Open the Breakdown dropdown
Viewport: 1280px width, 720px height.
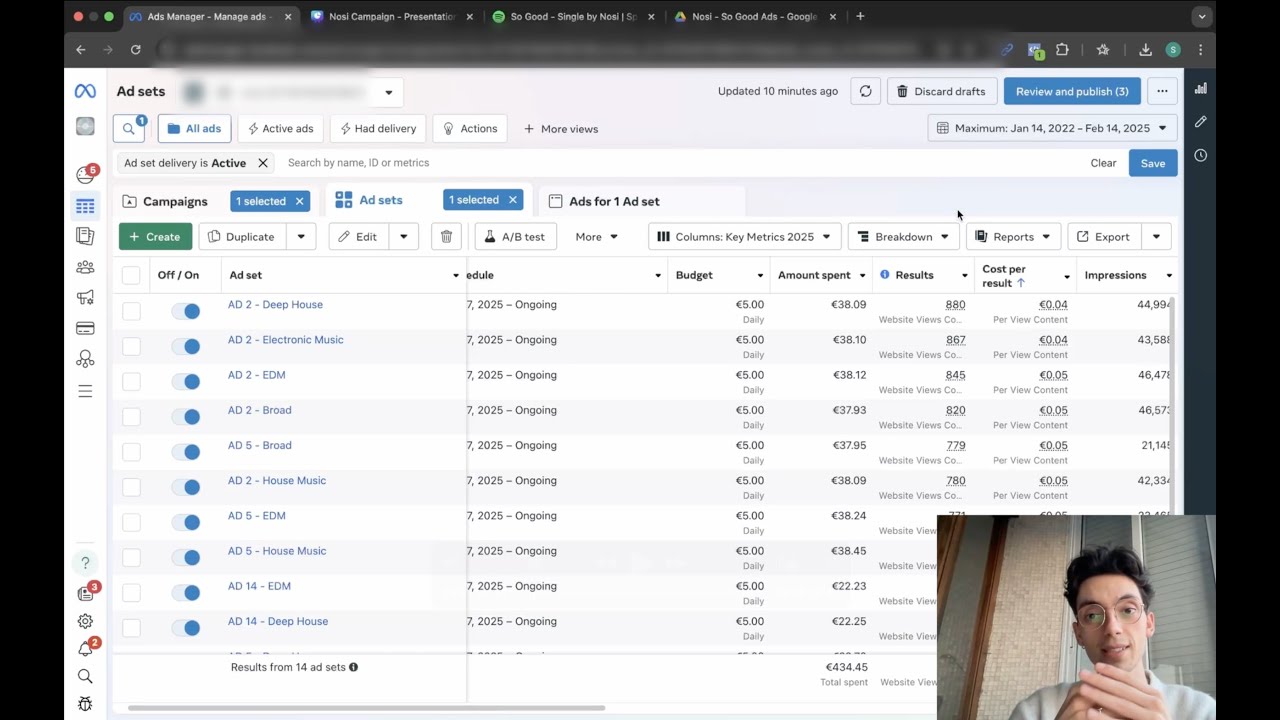(903, 237)
